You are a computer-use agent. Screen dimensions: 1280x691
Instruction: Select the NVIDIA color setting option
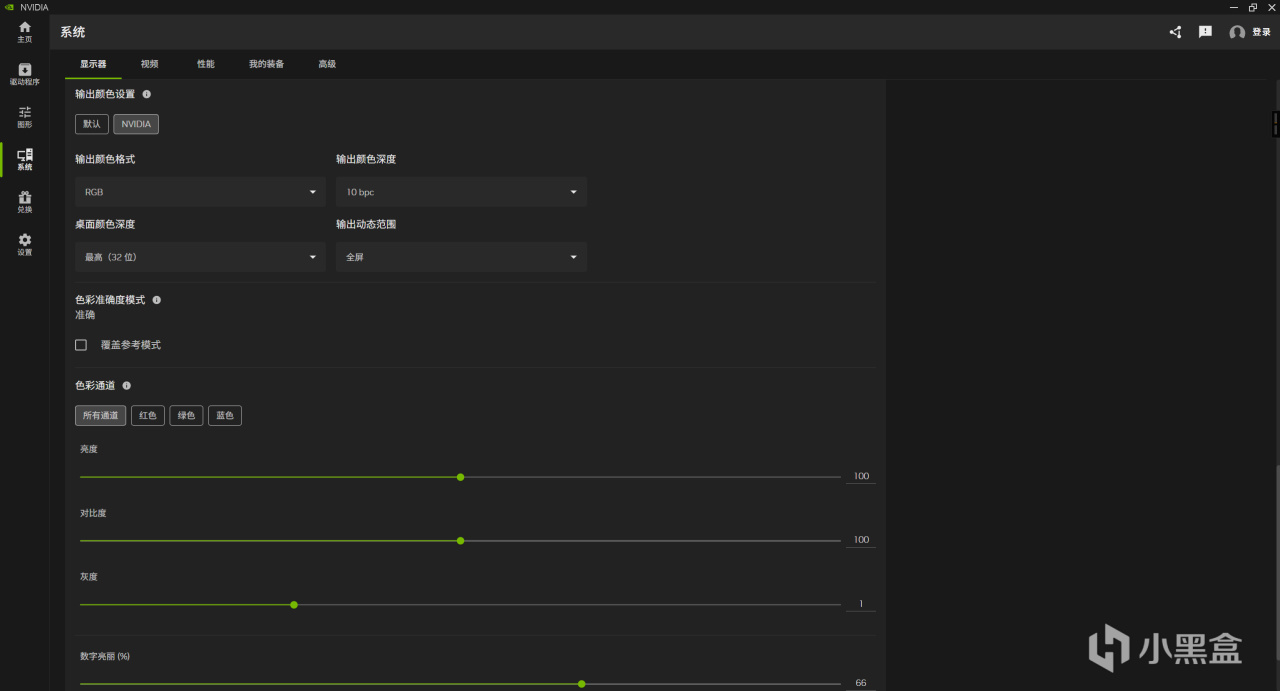pos(136,124)
